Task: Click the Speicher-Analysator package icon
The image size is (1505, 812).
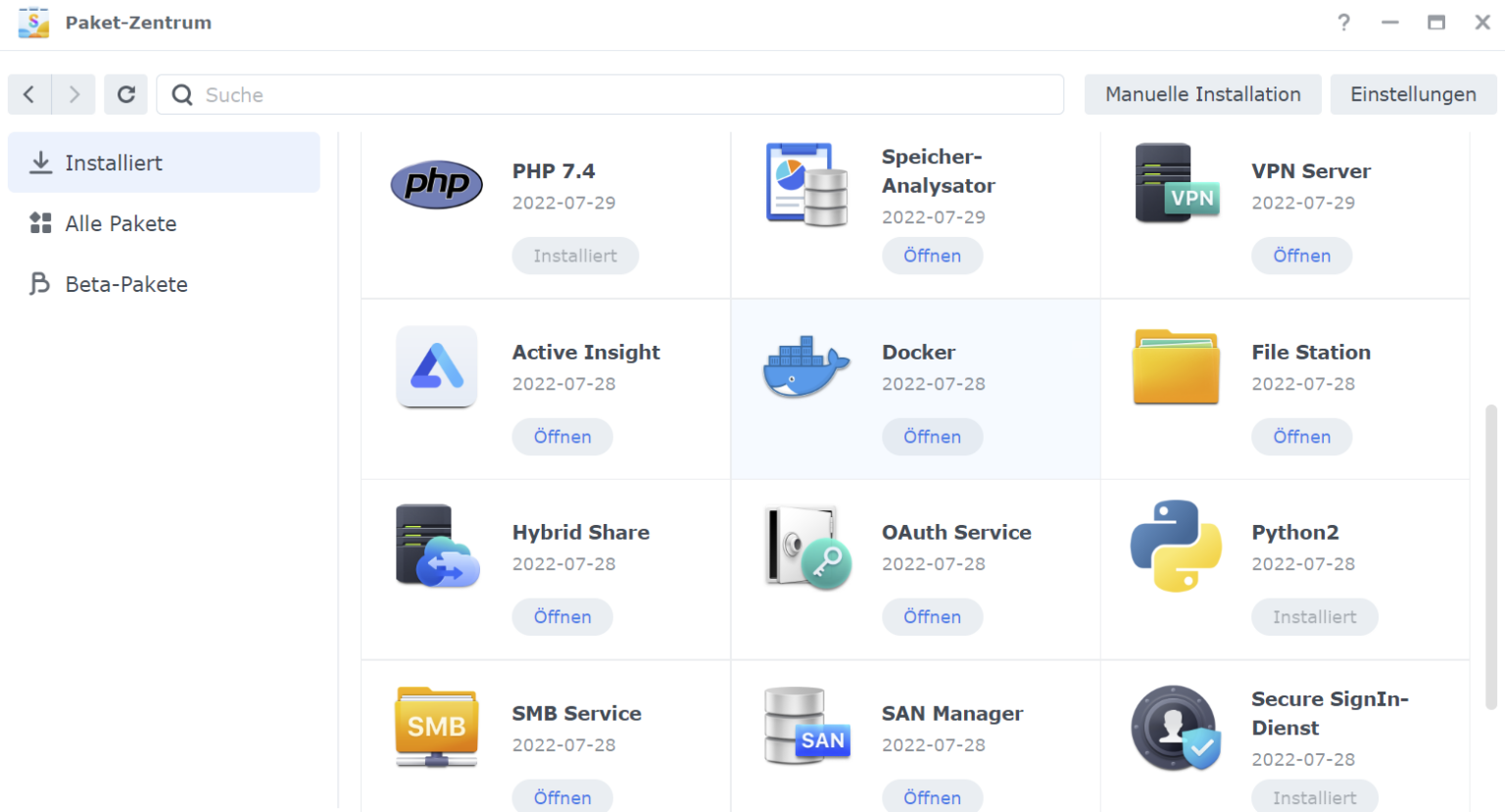Action: pos(807,185)
